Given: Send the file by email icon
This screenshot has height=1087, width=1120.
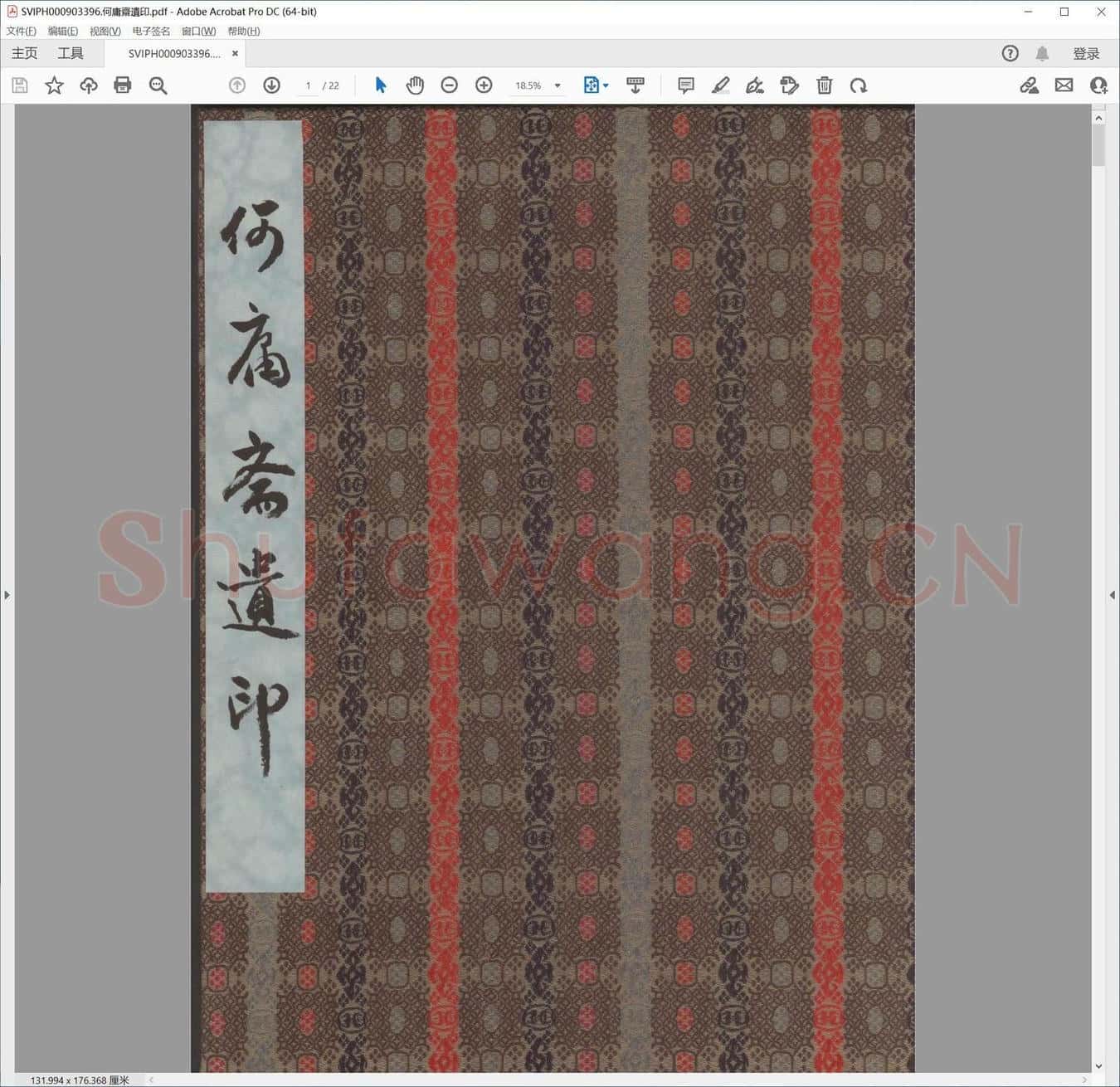Looking at the screenshot, I should (x=1064, y=85).
